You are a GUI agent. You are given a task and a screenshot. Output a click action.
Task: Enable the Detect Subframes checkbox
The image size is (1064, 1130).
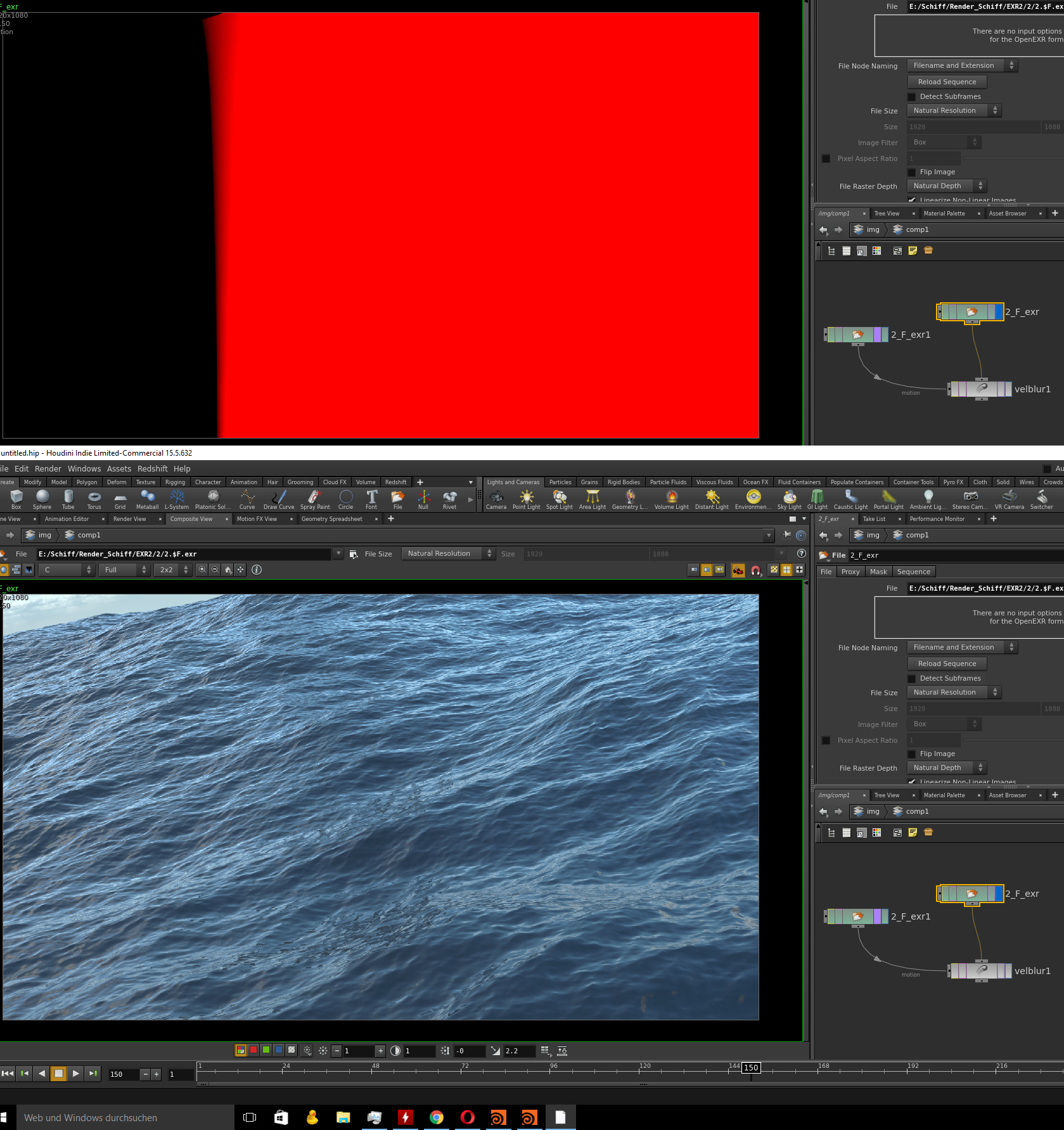click(x=911, y=678)
